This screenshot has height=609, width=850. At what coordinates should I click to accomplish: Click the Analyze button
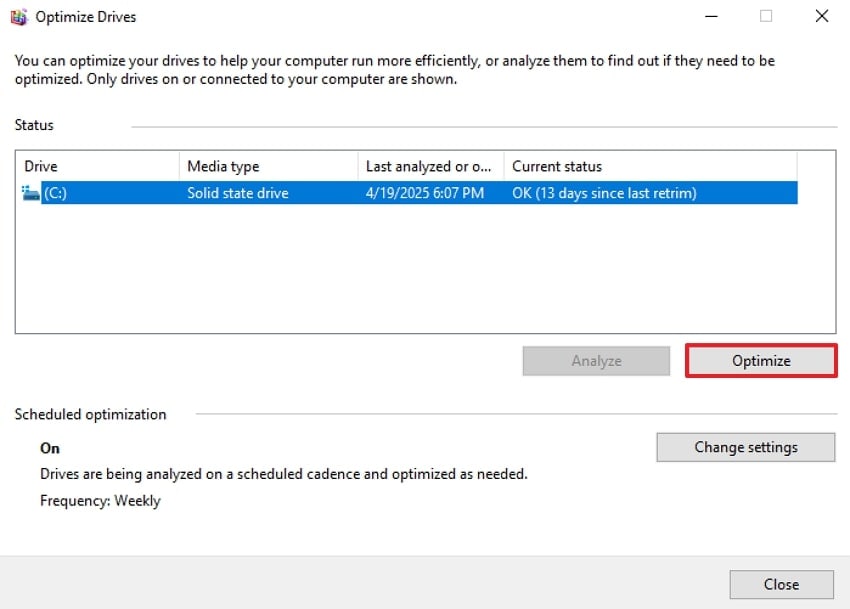coord(595,360)
